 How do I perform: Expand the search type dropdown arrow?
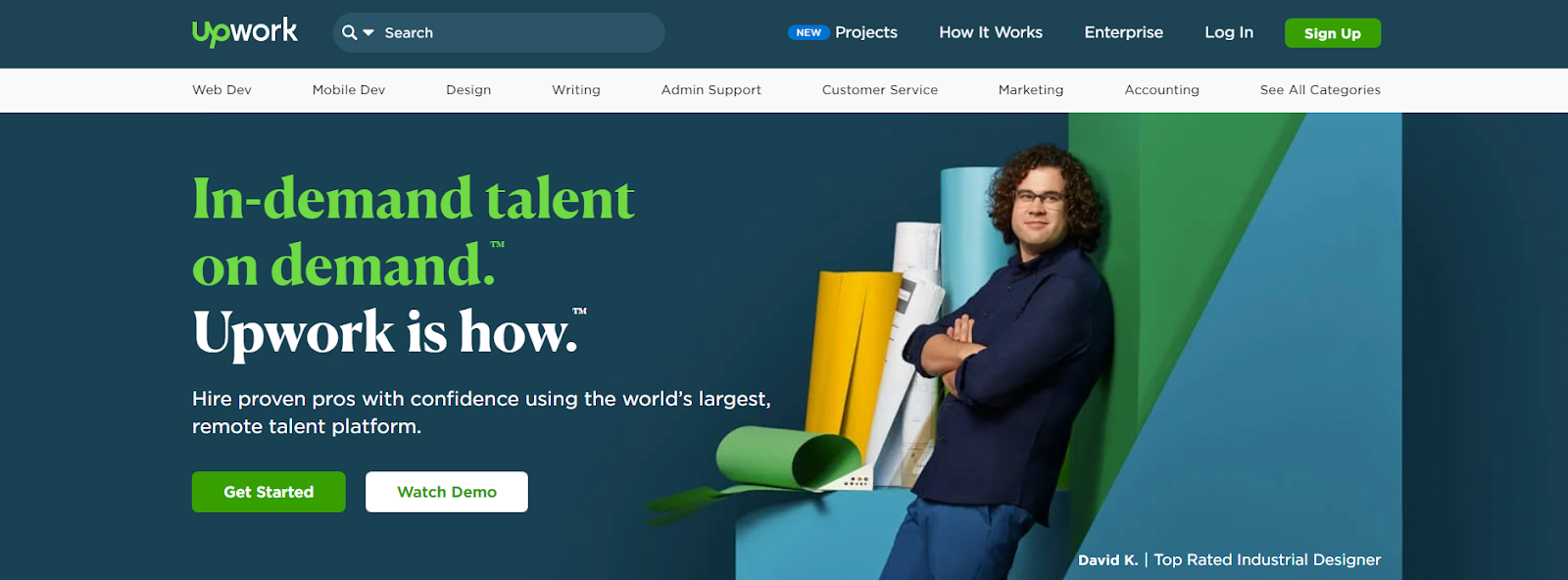click(x=368, y=32)
